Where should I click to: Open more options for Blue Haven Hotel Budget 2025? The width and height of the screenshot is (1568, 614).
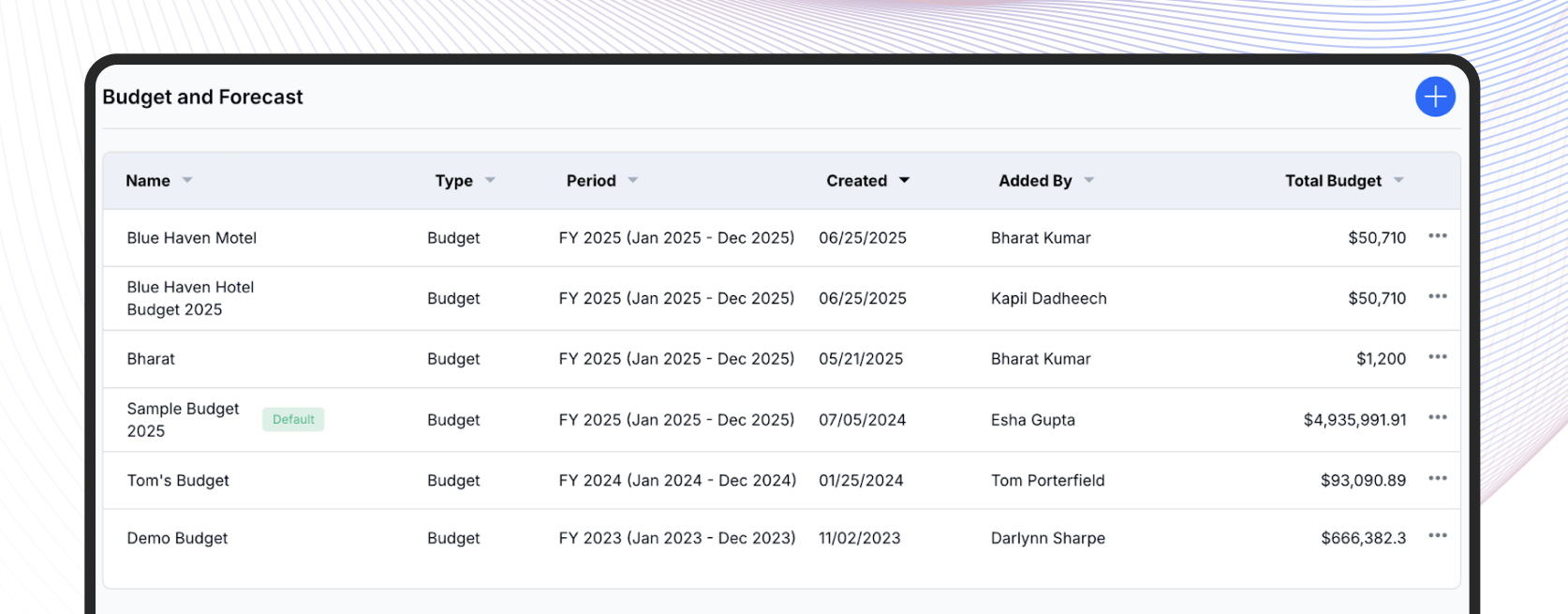pyautogui.click(x=1437, y=297)
